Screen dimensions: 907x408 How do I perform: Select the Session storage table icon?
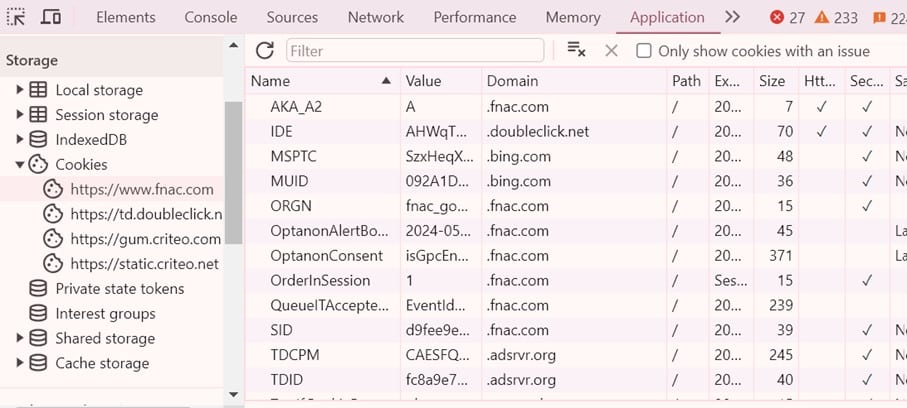(x=38, y=115)
